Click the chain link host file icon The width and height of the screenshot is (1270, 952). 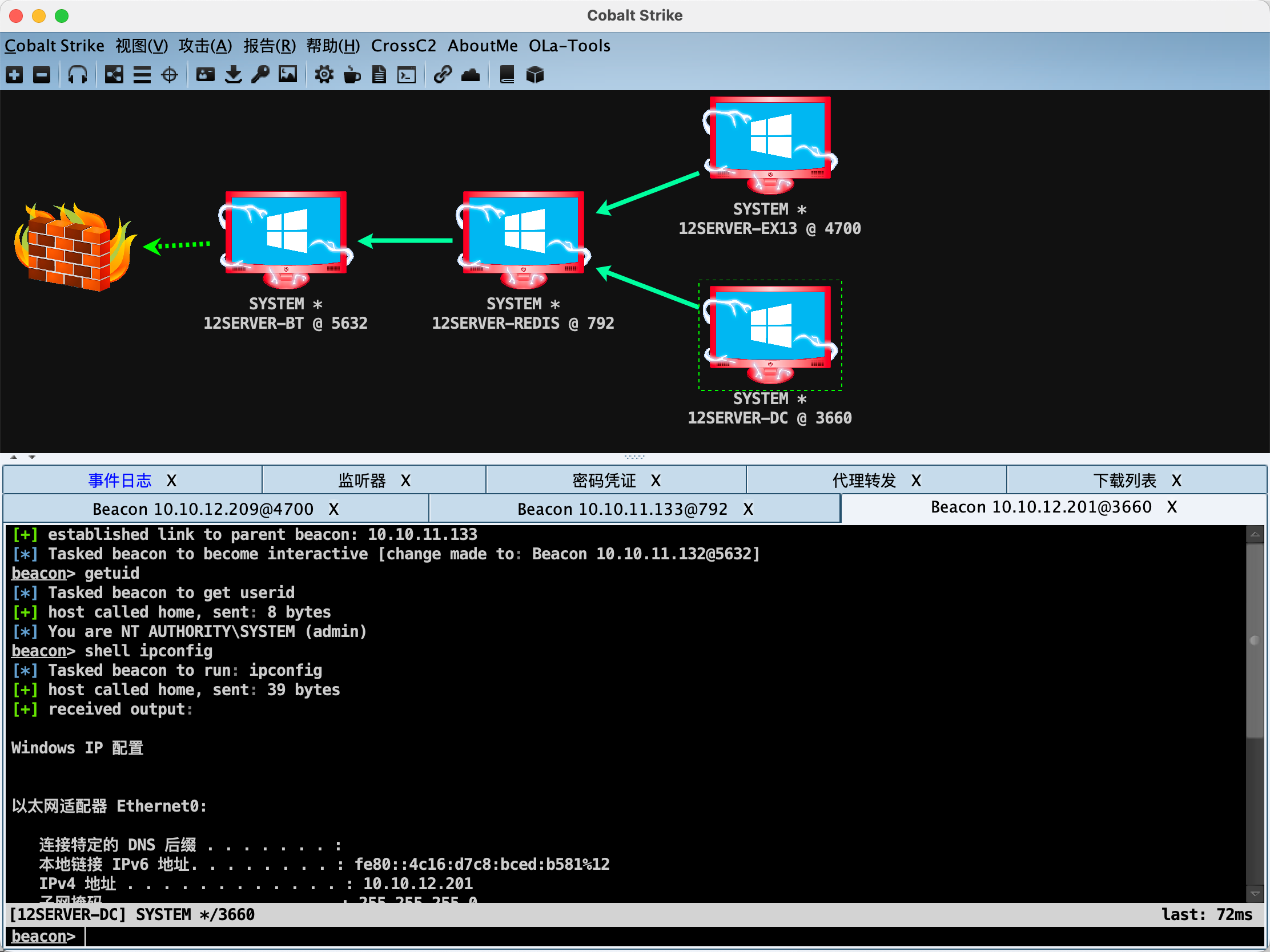(x=443, y=75)
